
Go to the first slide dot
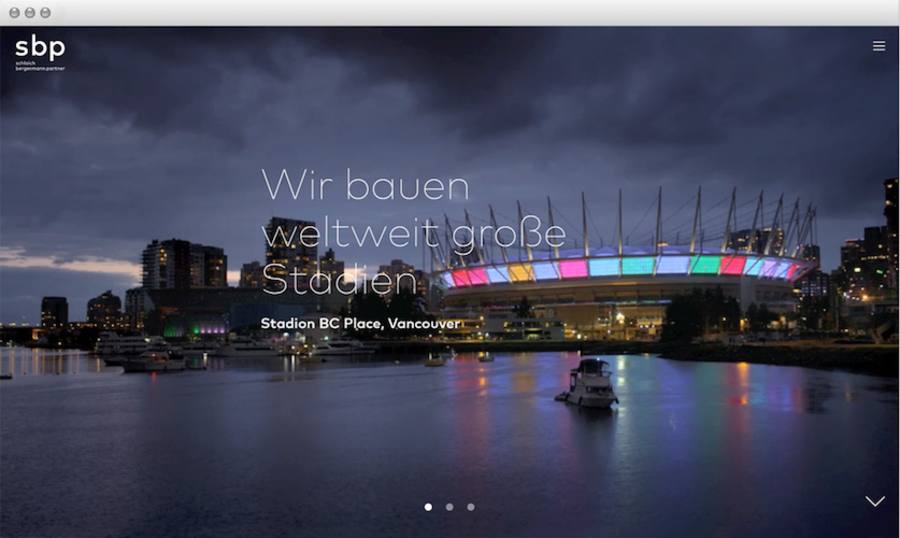point(428,507)
